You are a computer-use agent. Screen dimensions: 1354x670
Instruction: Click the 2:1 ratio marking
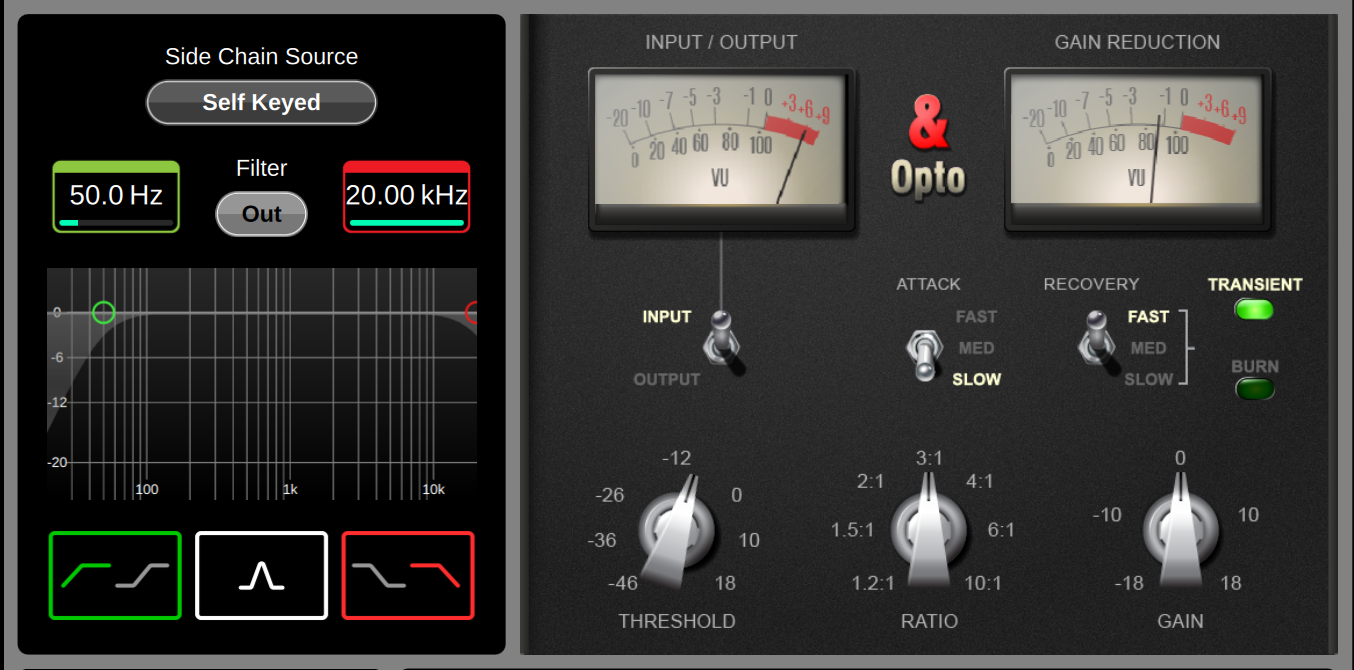(x=871, y=482)
